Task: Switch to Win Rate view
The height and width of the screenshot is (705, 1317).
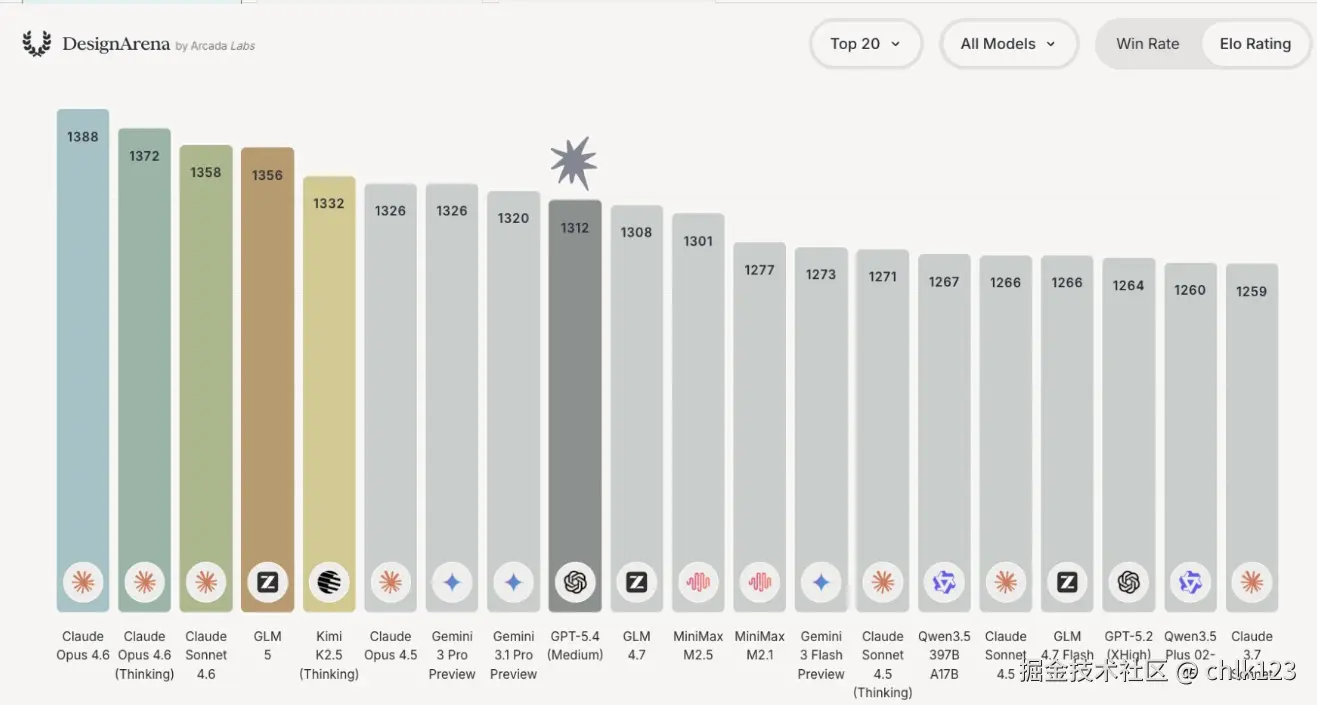Action: [x=1147, y=44]
